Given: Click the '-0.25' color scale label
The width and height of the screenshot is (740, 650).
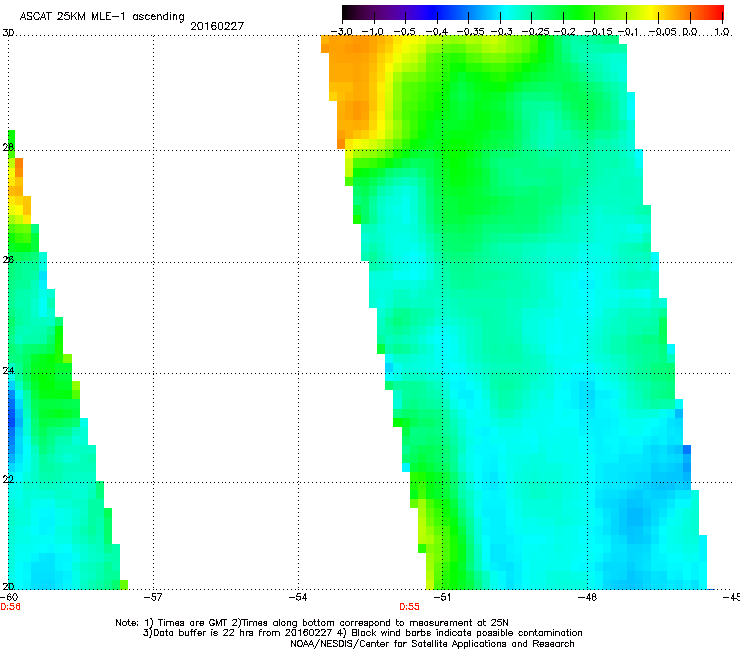Looking at the screenshot, I should coord(536,32).
